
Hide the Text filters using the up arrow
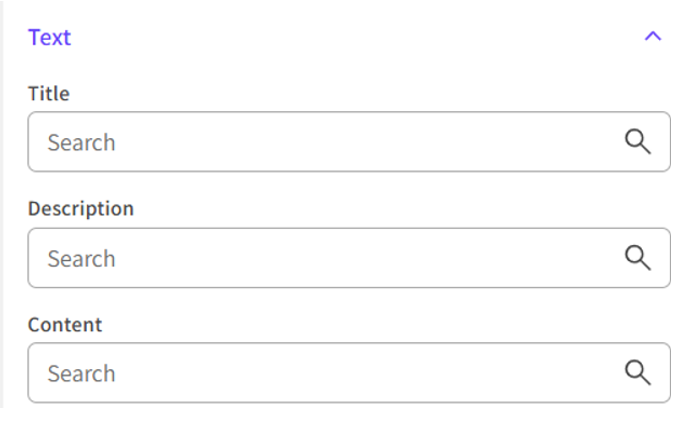[653, 37]
